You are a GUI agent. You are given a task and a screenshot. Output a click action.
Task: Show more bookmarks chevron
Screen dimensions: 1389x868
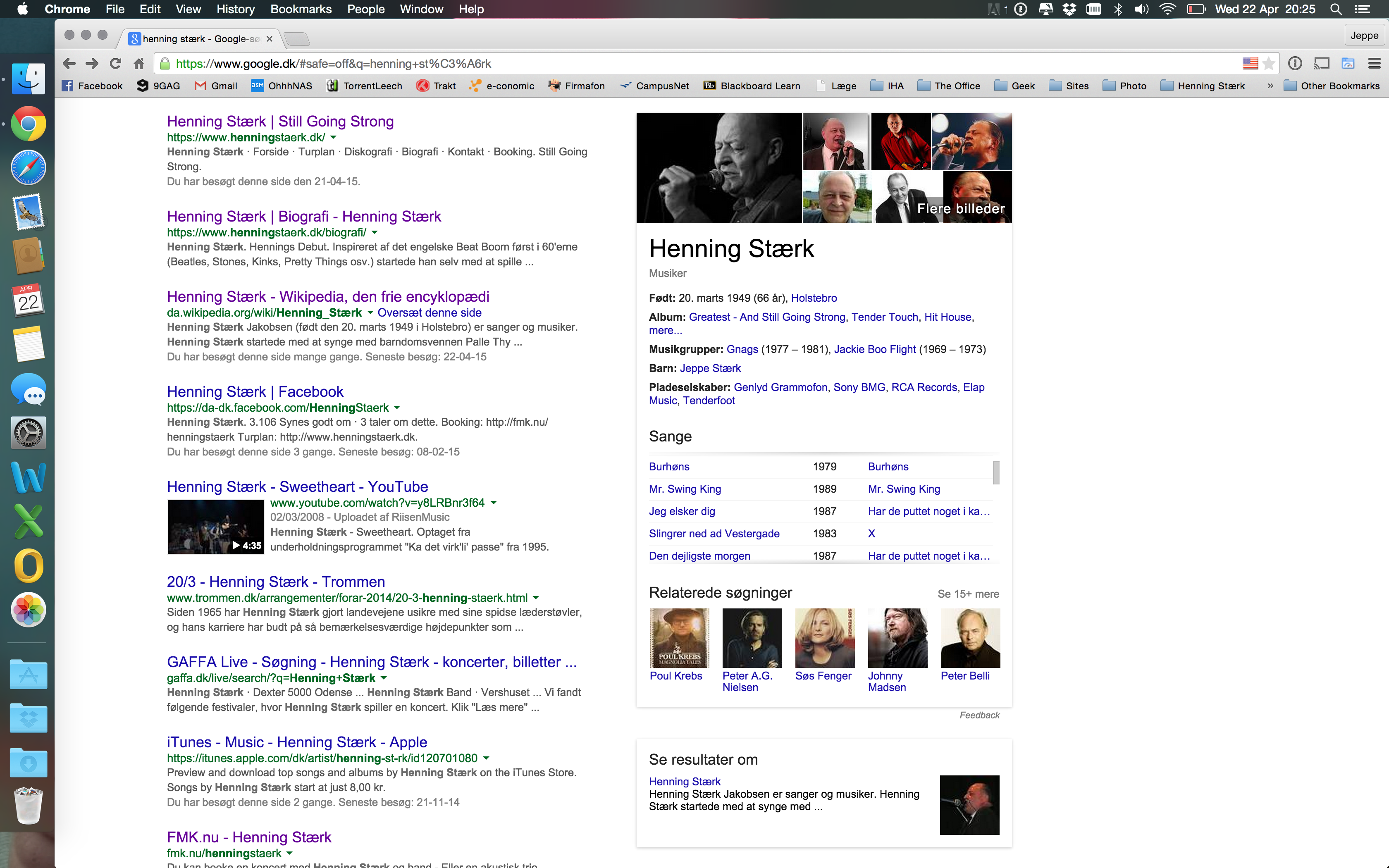tap(1270, 86)
